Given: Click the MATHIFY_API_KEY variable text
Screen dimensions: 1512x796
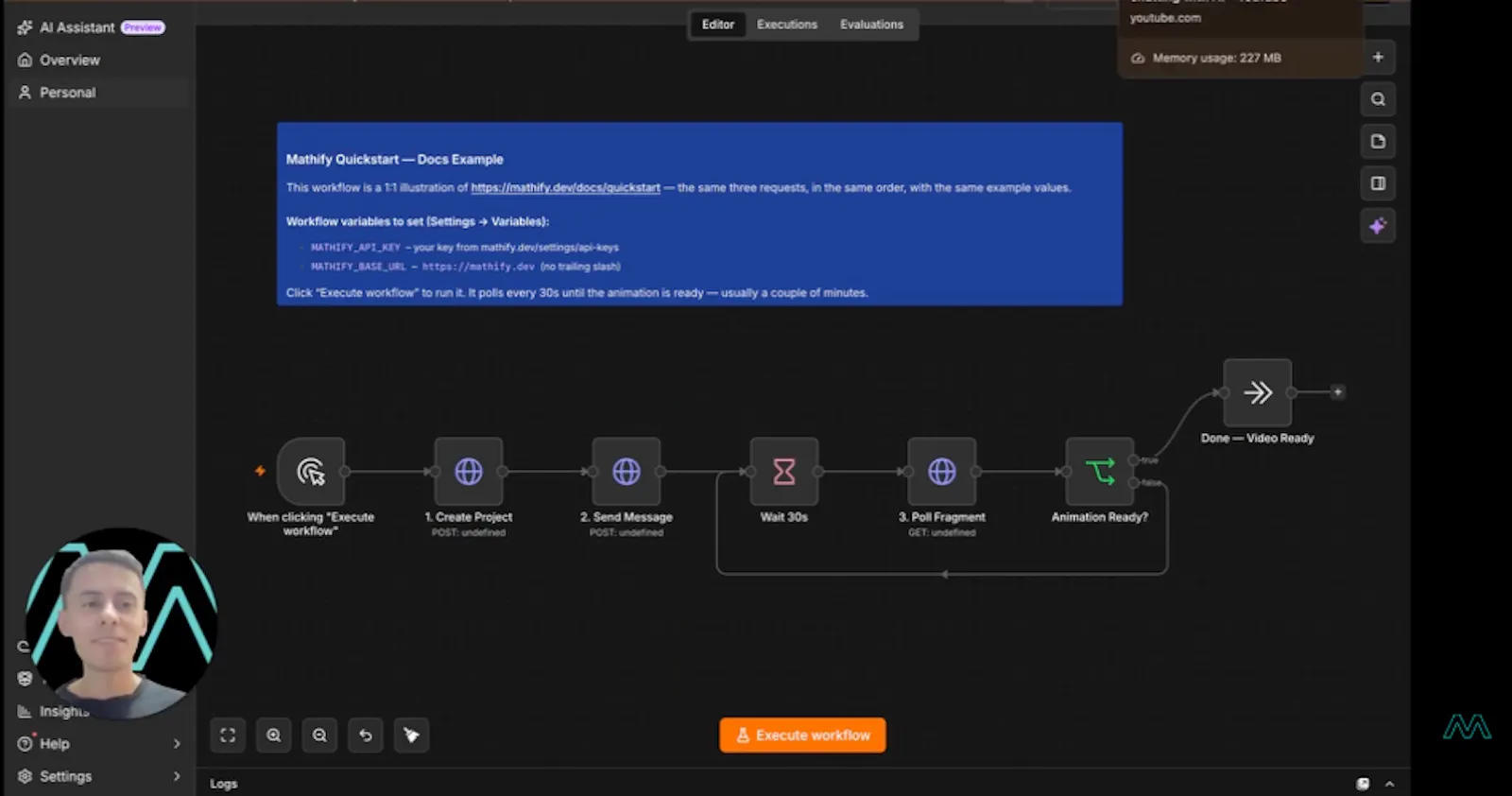Looking at the screenshot, I should click(355, 248).
